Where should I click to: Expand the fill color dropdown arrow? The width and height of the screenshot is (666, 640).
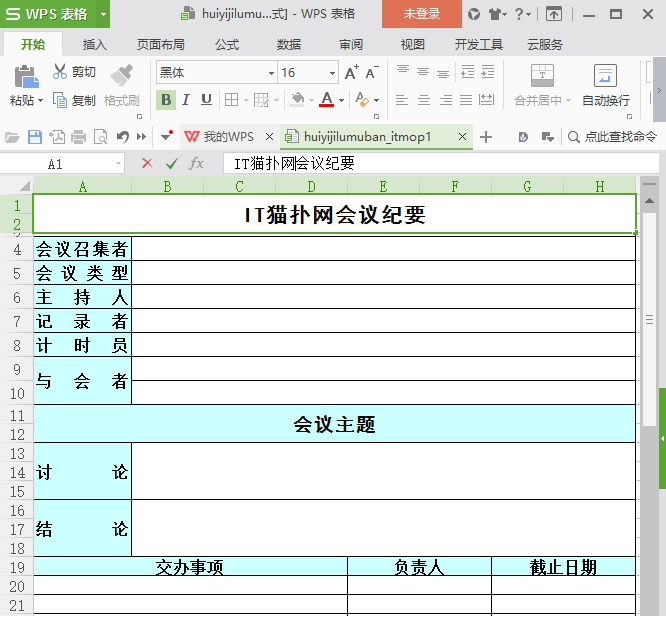(311, 101)
